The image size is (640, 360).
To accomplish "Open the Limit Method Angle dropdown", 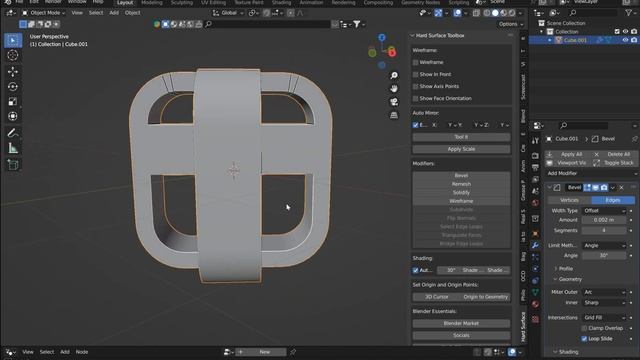I will point(604,245).
